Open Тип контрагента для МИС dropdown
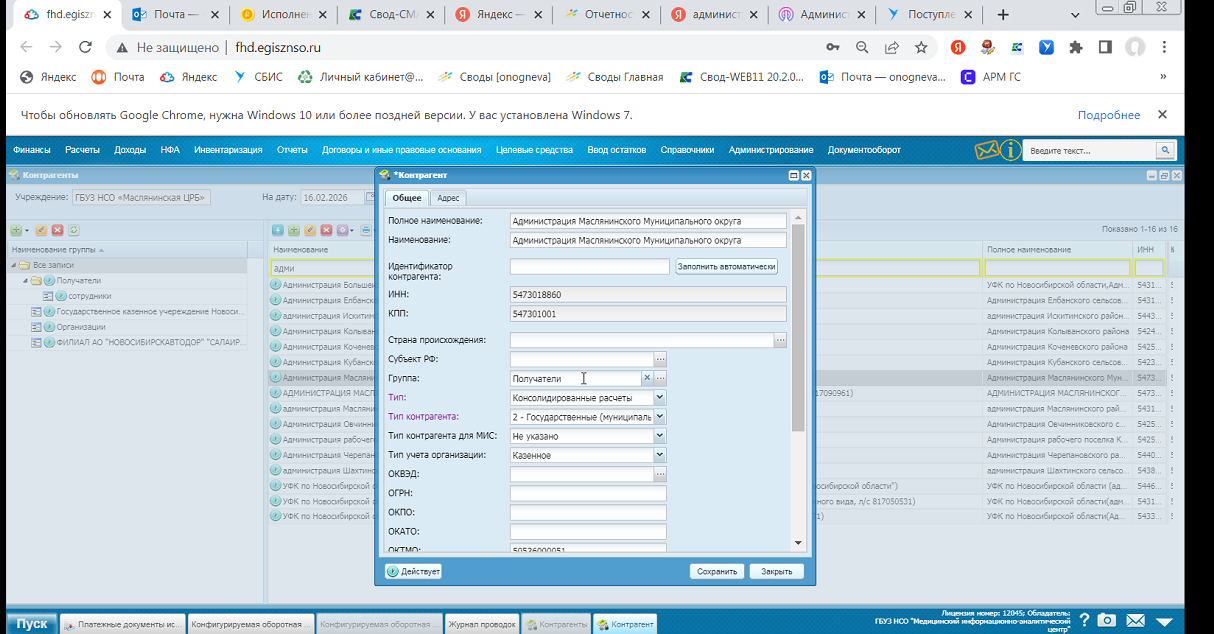 [x=659, y=436]
